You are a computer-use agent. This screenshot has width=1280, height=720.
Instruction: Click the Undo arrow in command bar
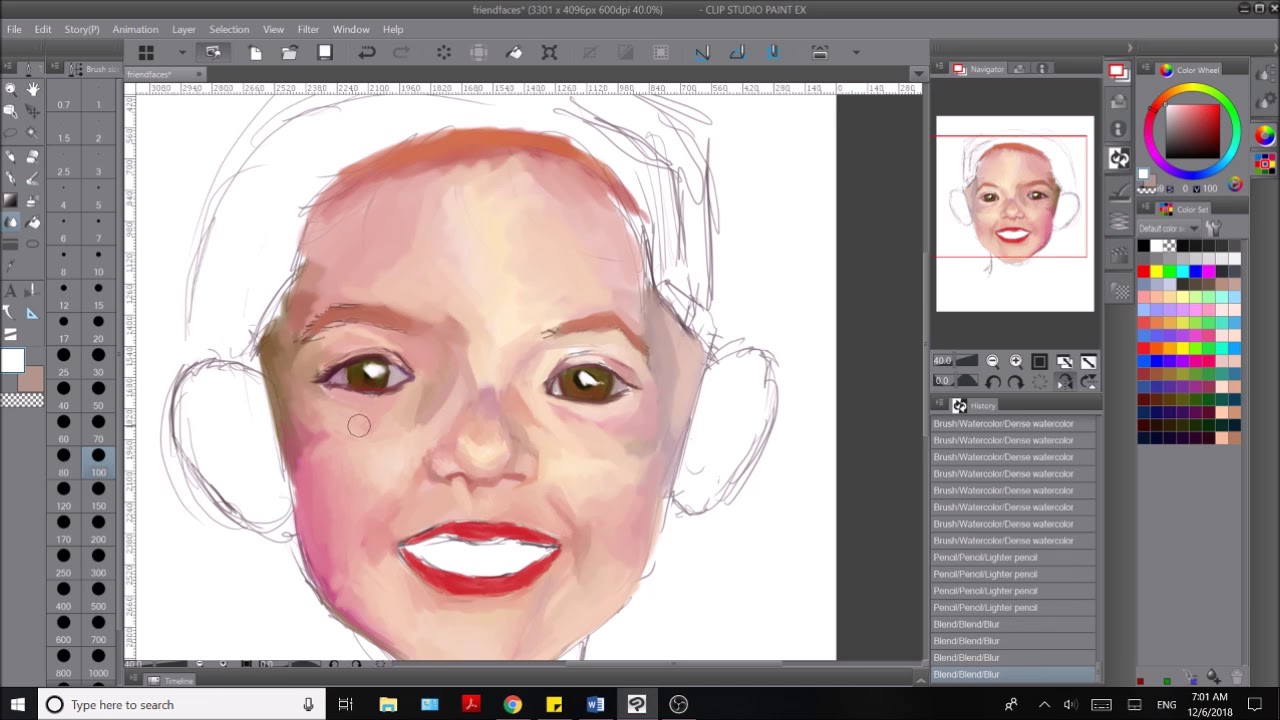(x=367, y=52)
